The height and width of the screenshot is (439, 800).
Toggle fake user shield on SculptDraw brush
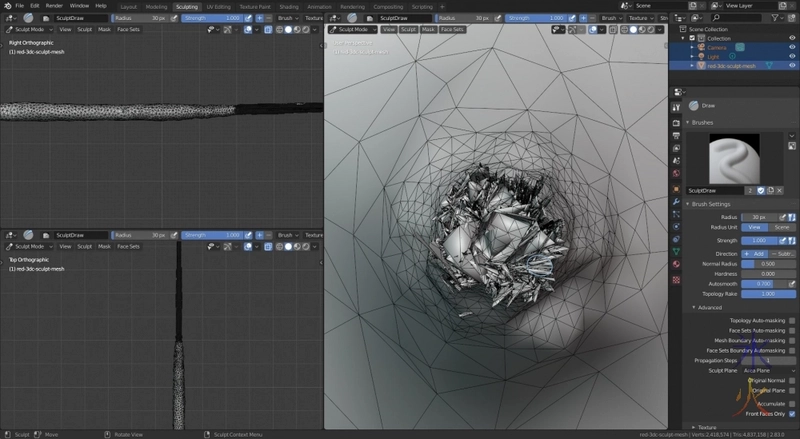(x=761, y=190)
